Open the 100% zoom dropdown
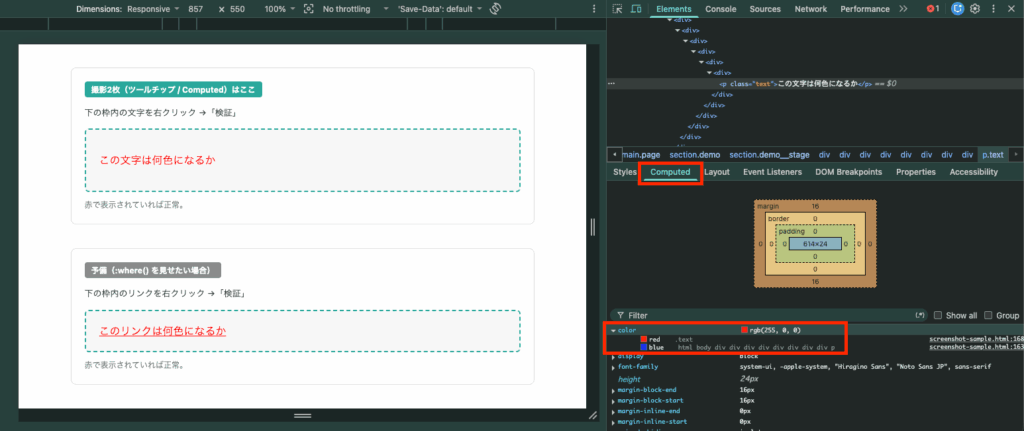This screenshot has height=431, width=1024. [280, 9]
